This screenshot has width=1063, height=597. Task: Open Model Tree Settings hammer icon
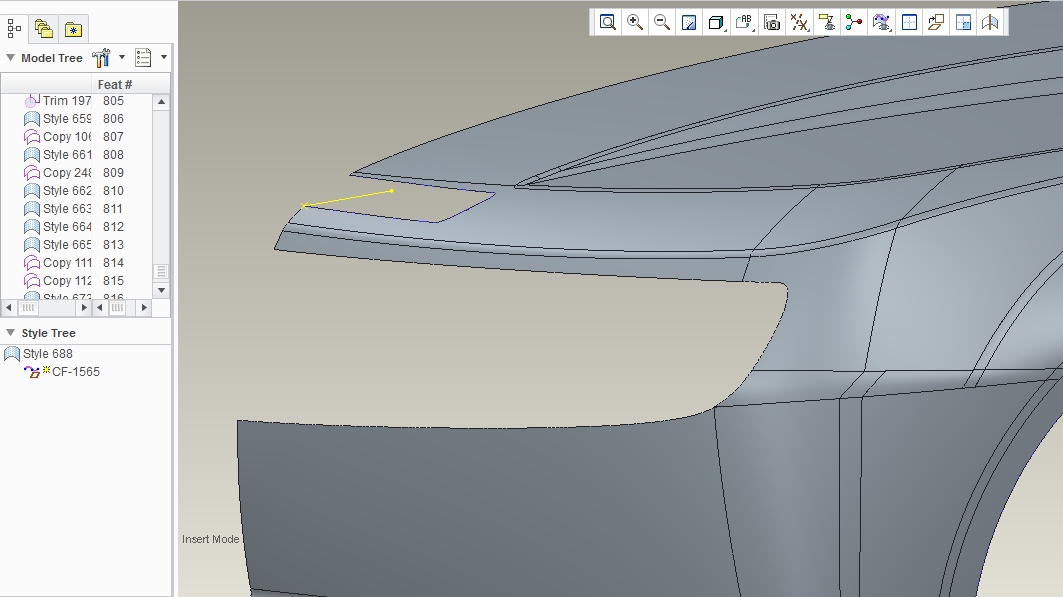coord(101,58)
